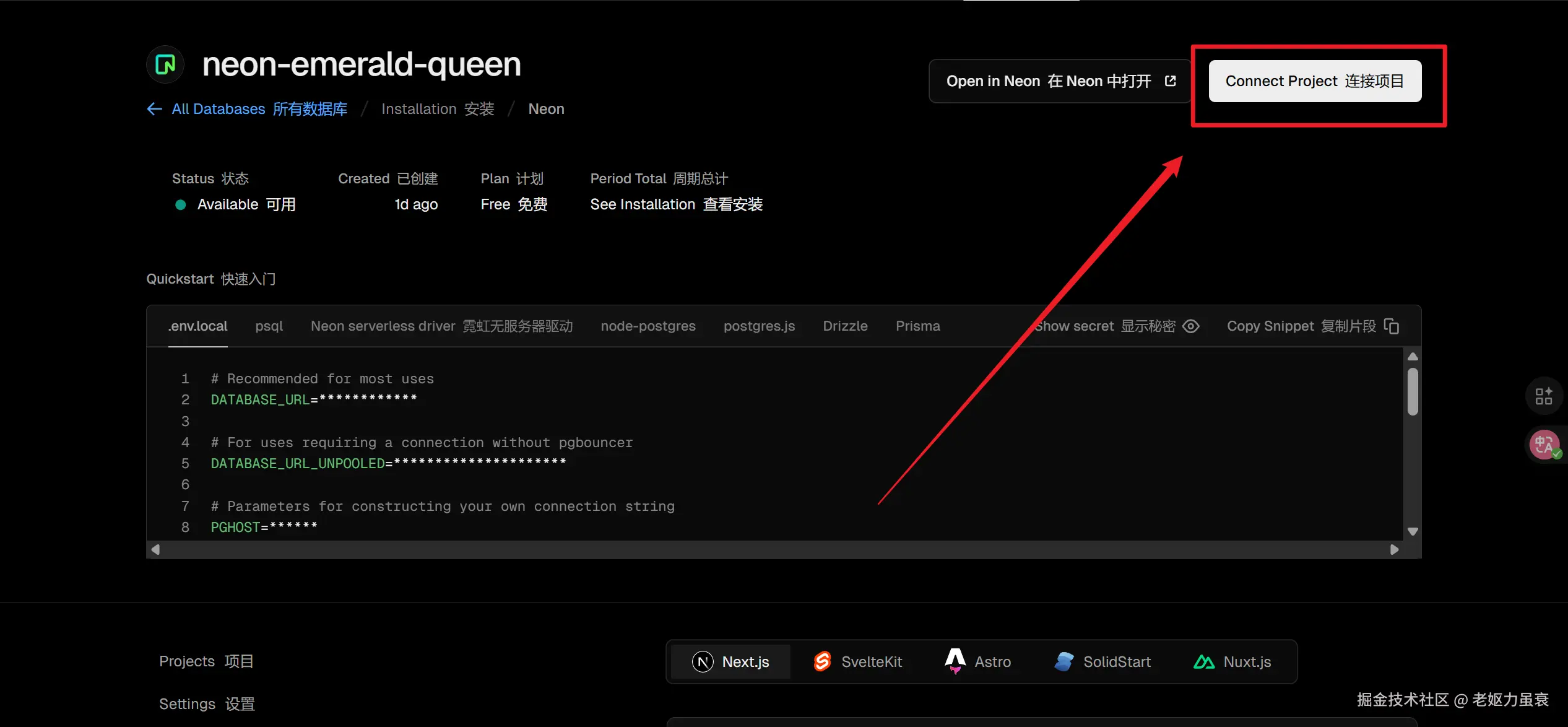Click the neon-emerald-queen title
The image size is (1568, 727).
[x=362, y=64]
